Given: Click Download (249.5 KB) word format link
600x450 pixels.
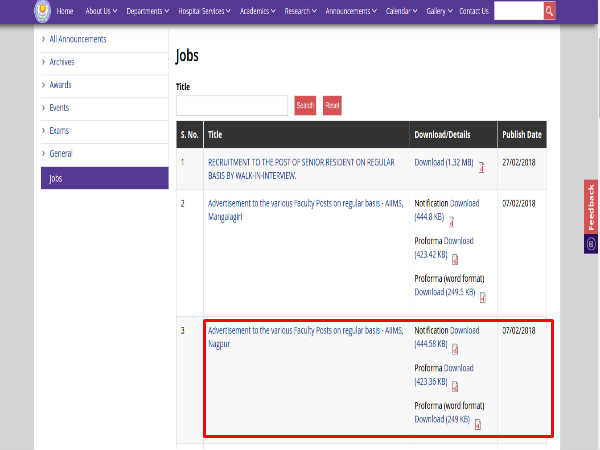Looking at the screenshot, I should click(445, 292).
